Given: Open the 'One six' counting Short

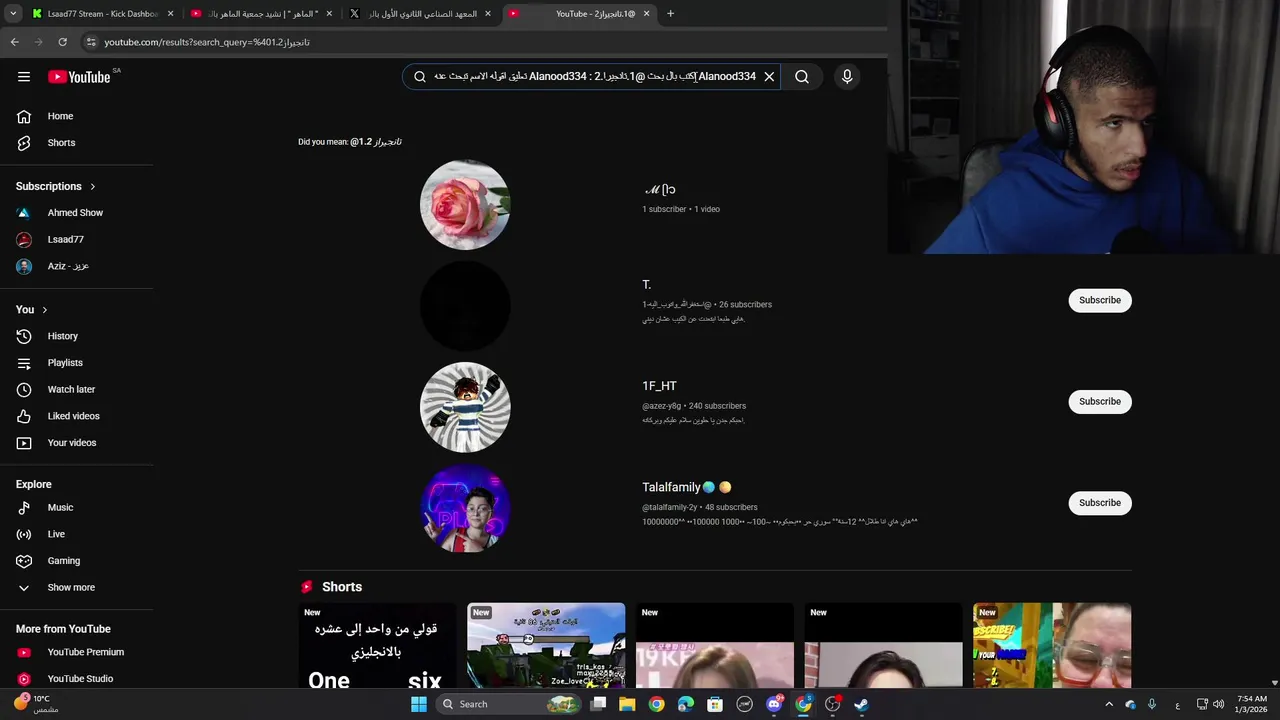Looking at the screenshot, I should pyautogui.click(x=377, y=646).
